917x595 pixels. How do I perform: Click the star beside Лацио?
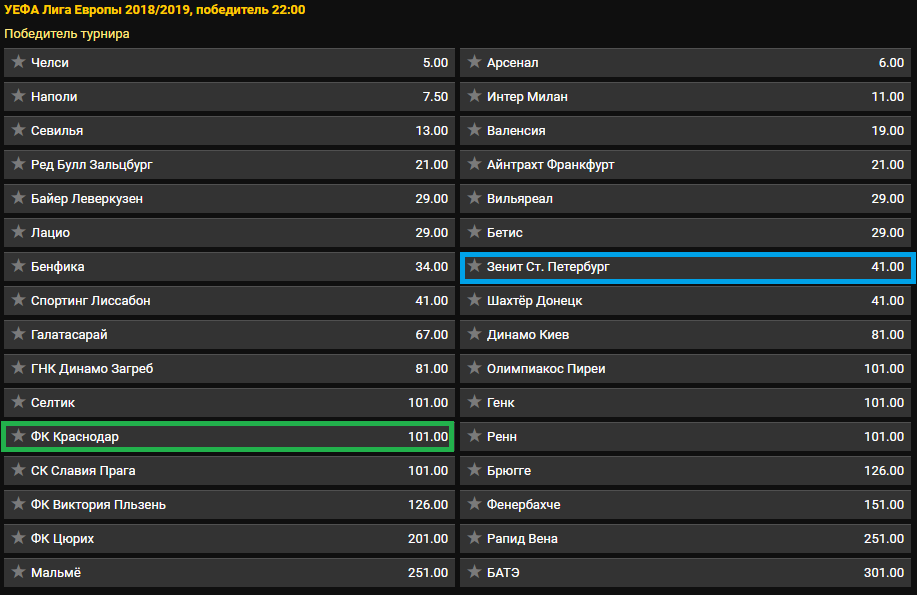pyautogui.click(x=18, y=232)
